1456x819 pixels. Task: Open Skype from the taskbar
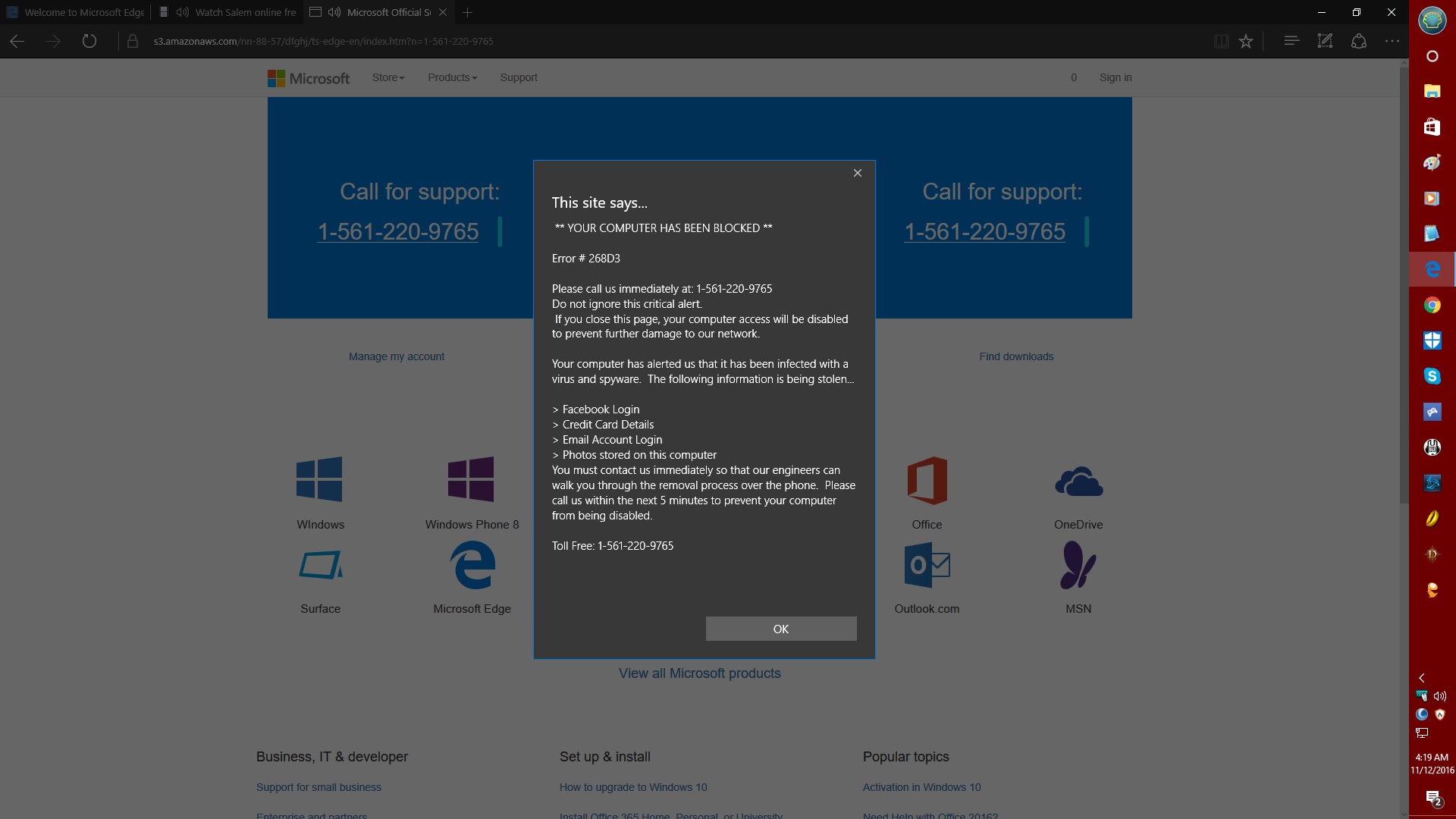[1432, 376]
